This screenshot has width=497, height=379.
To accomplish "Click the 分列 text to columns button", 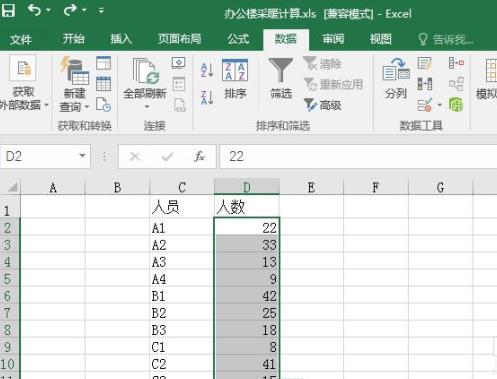I will (x=396, y=78).
